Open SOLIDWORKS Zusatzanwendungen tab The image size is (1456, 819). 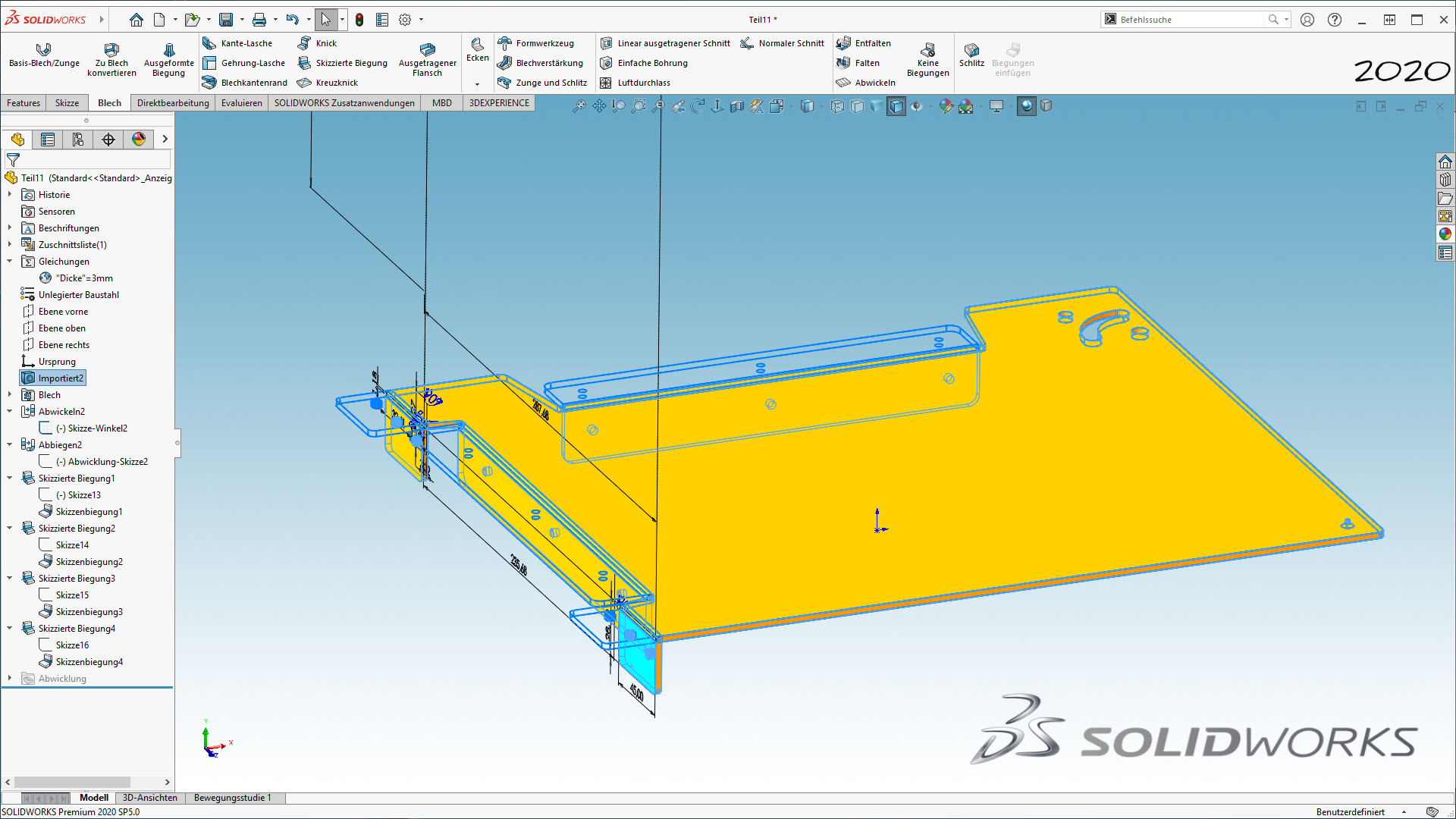(344, 103)
